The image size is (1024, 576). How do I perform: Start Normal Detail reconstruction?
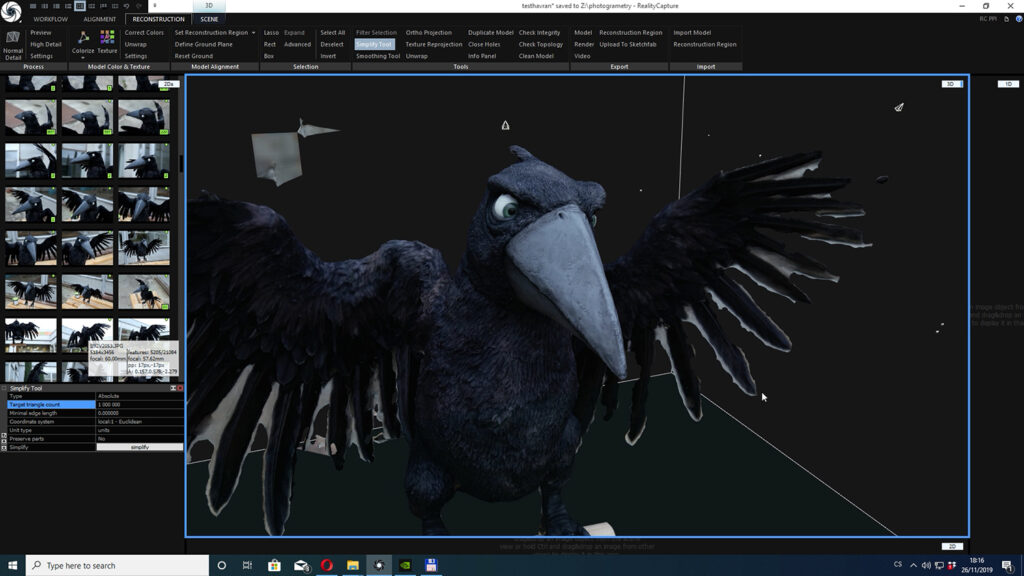tap(12, 45)
